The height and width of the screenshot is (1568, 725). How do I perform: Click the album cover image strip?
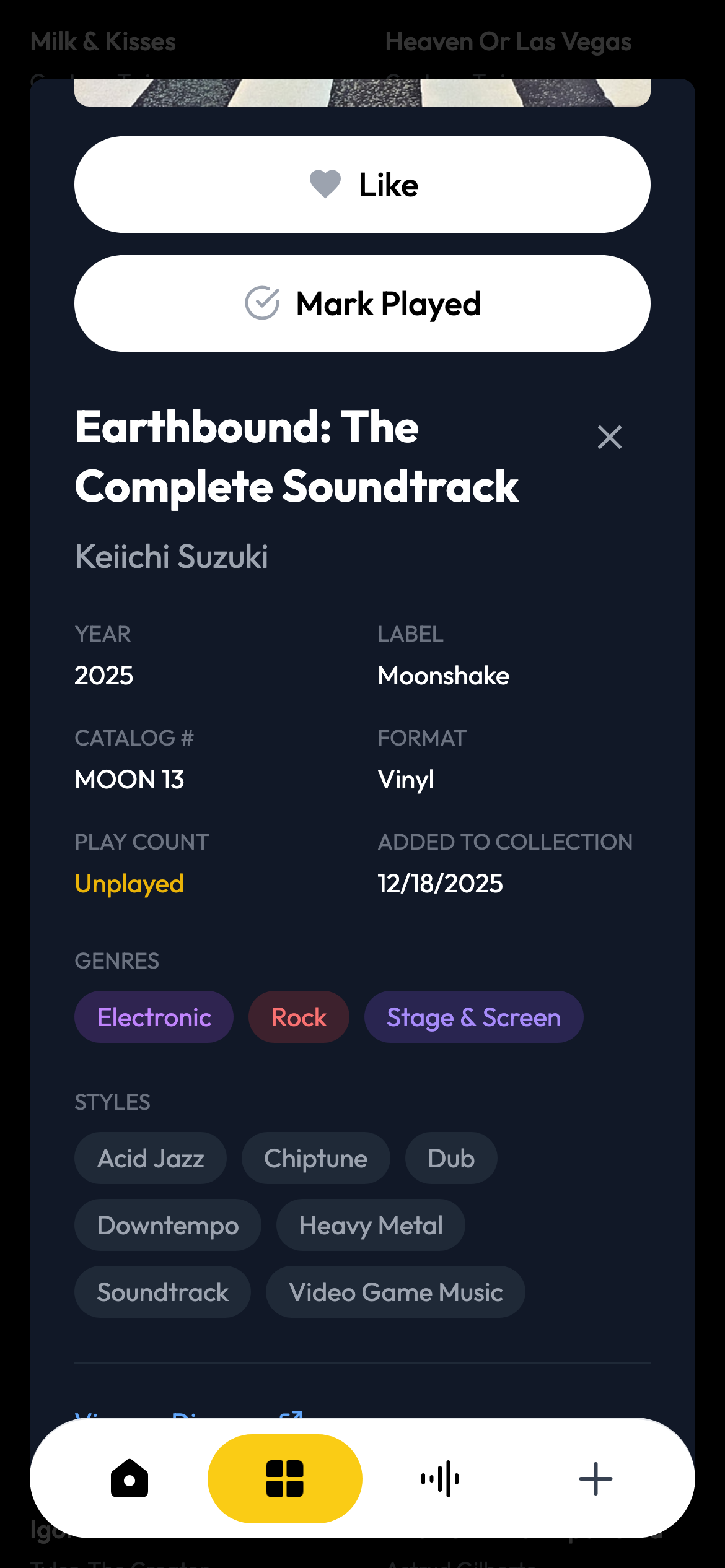tap(362, 92)
